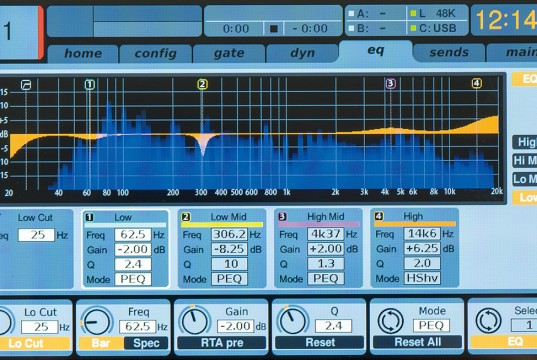Click the Low band Mode field PEQ
This screenshot has width=537, height=360.
(x=133, y=279)
